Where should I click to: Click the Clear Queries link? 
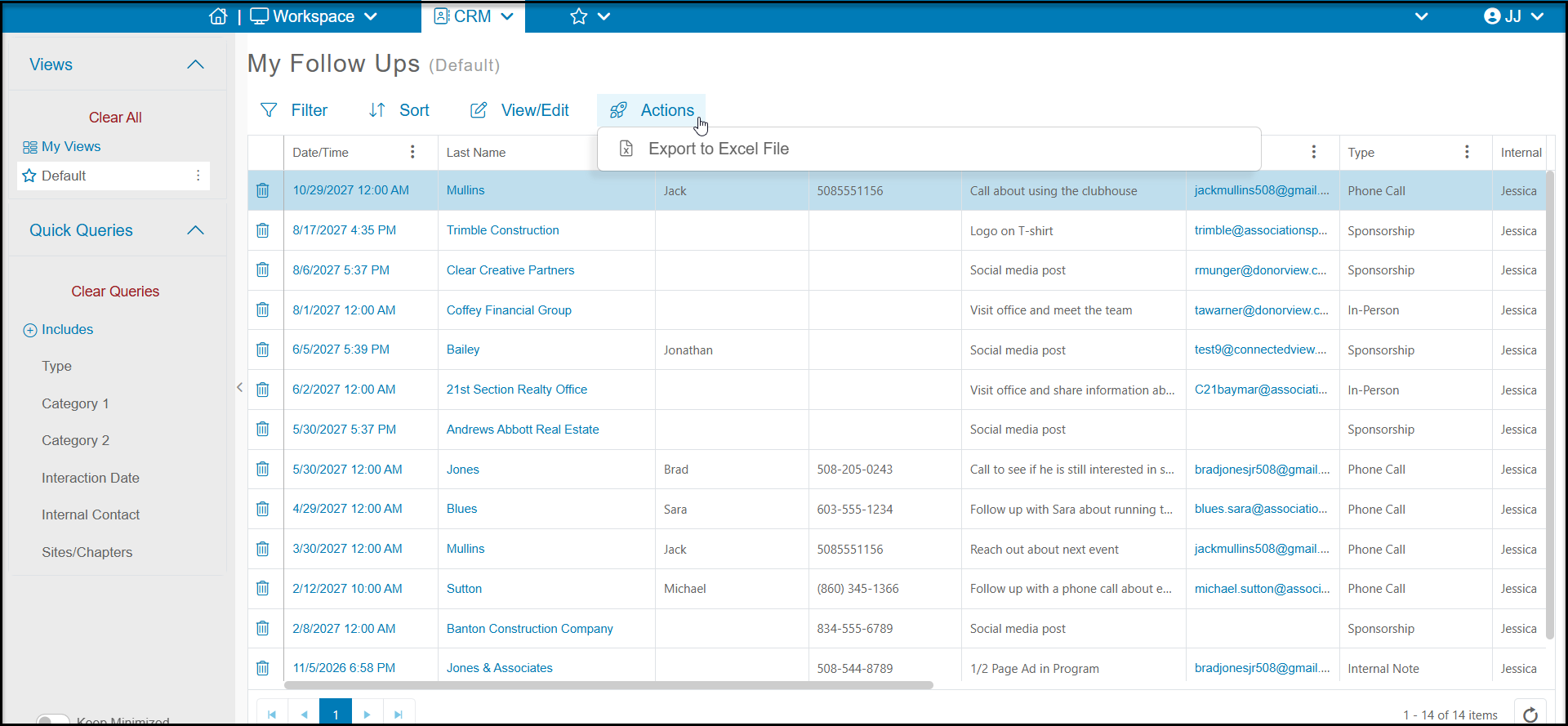(x=115, y=292)
